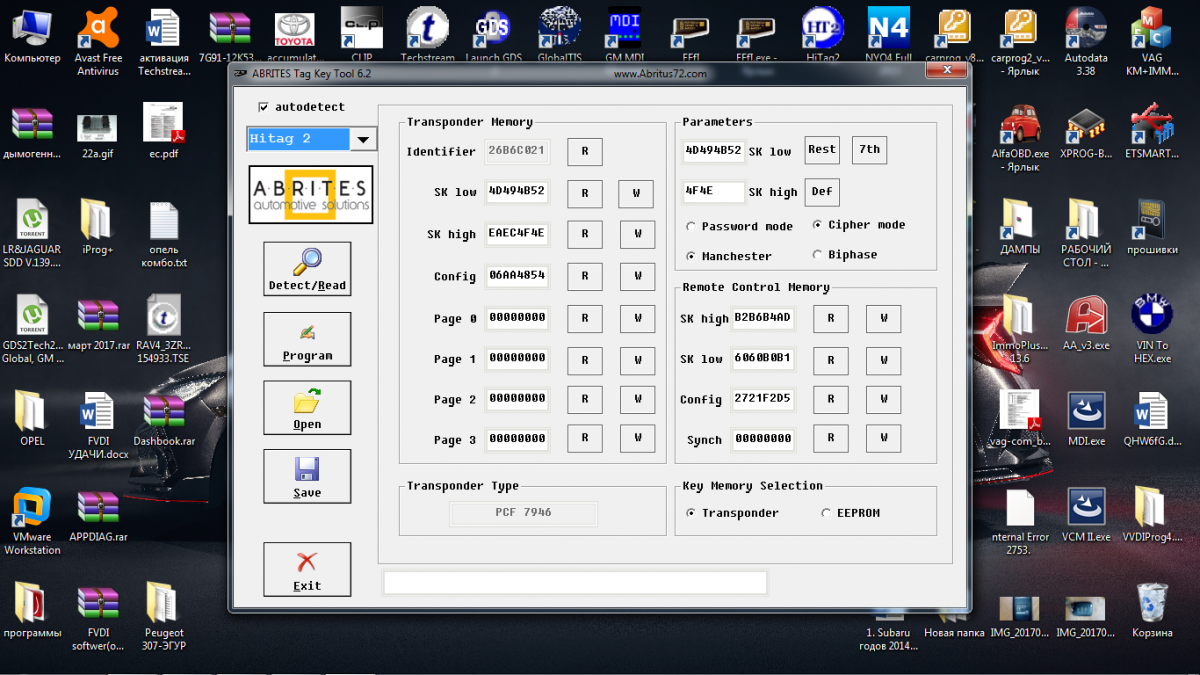Click the 7th button in Parameters
Screen dimensions: 1200x675
(869, 150)
